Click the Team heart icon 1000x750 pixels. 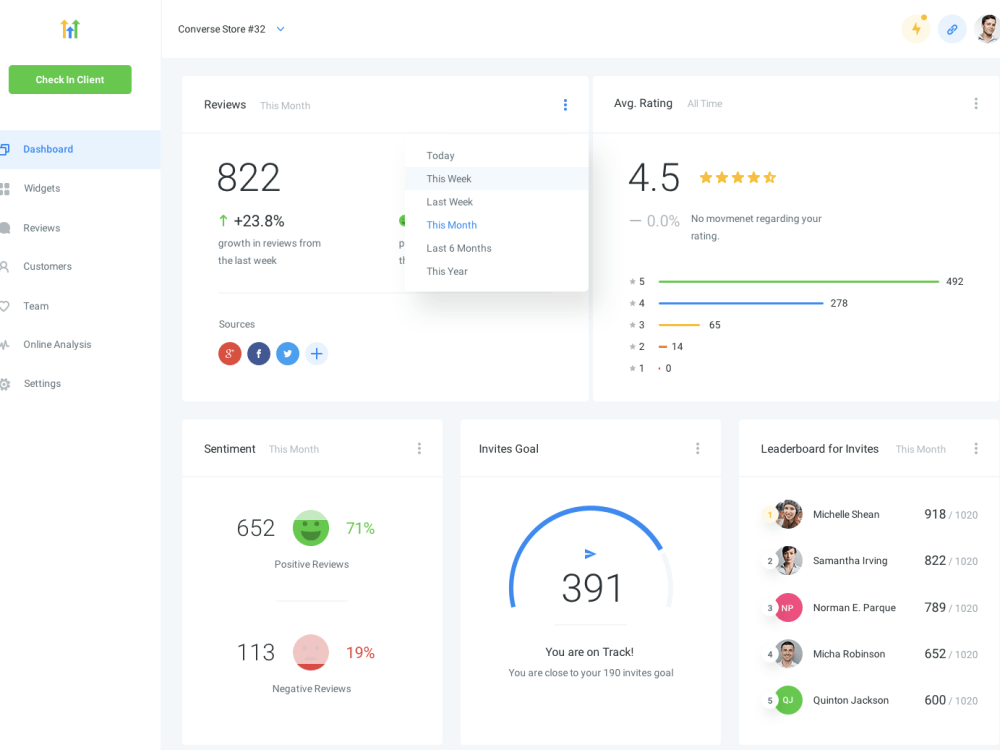point(4,306)
